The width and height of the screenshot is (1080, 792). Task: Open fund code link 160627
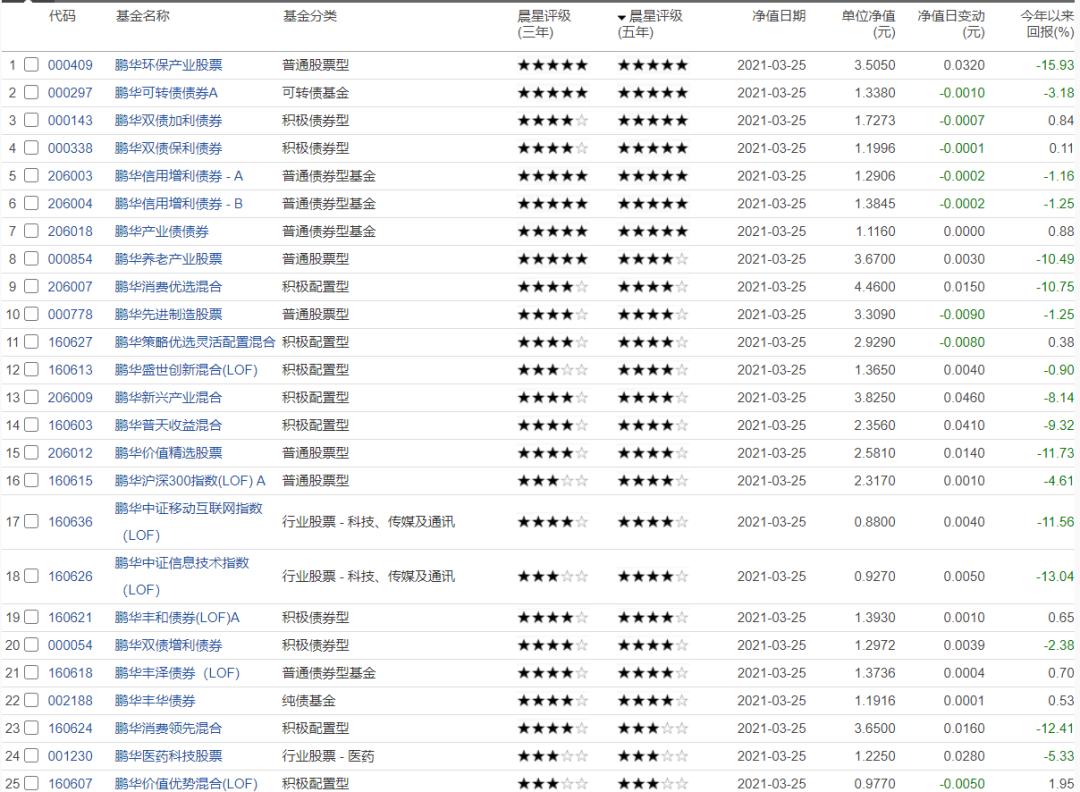tap(67, 342)
